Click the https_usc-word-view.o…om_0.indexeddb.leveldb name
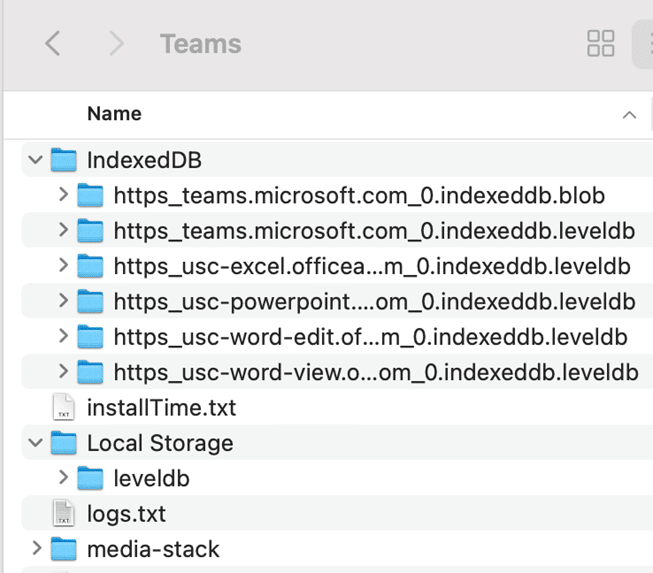The width and height of the screenshot is (653, 573). (x=376, y=373)
